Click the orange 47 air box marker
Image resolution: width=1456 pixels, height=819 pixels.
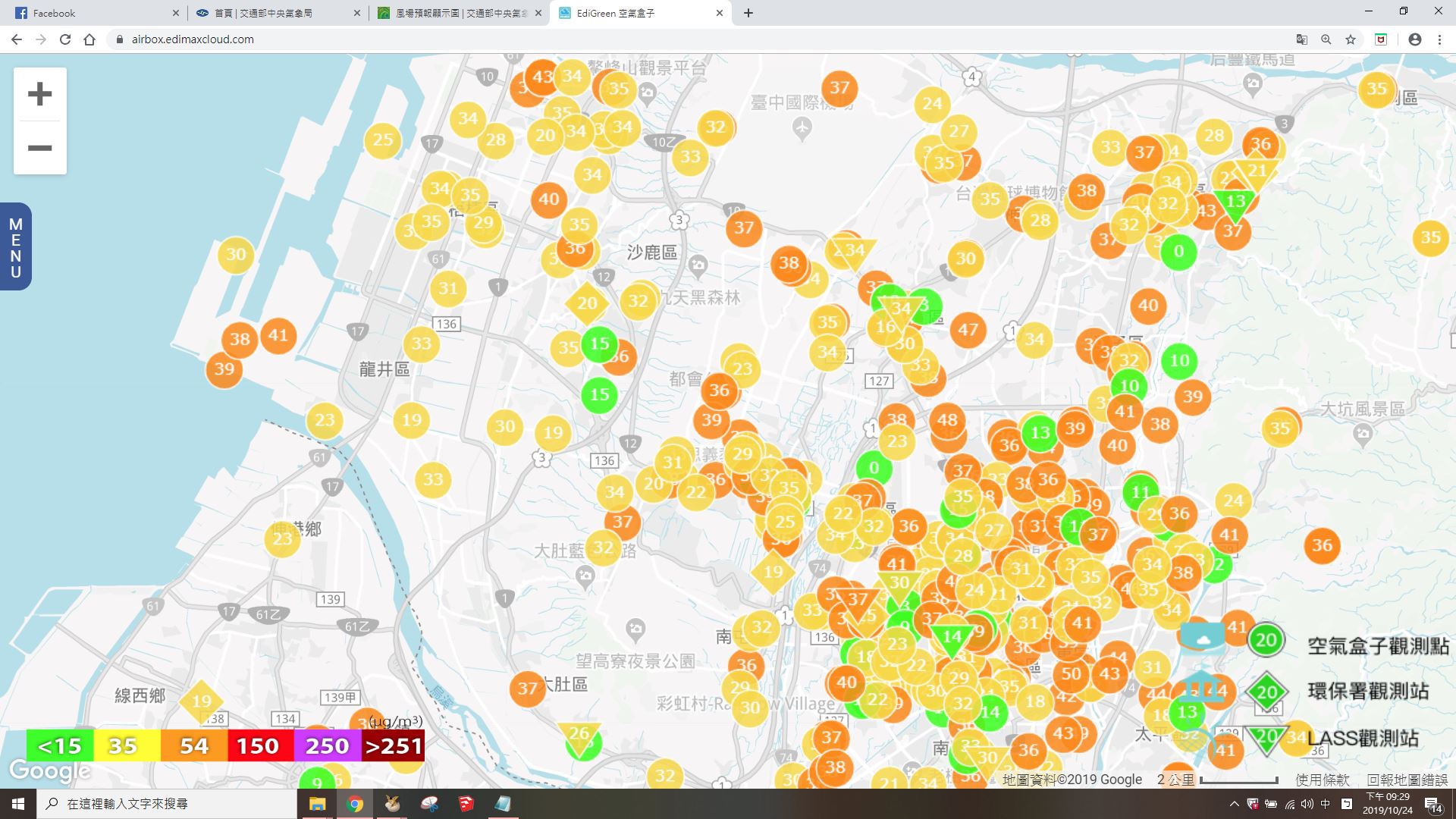tap(968, 329)
